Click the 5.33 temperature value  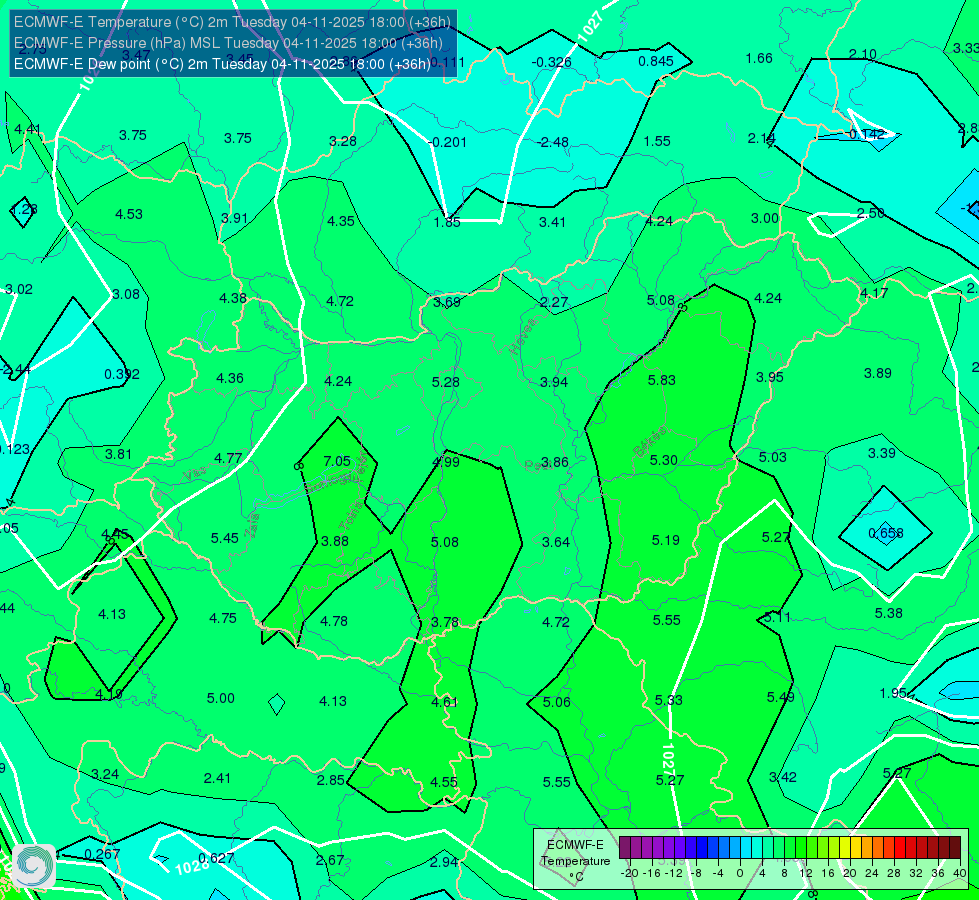click(669, 700)
